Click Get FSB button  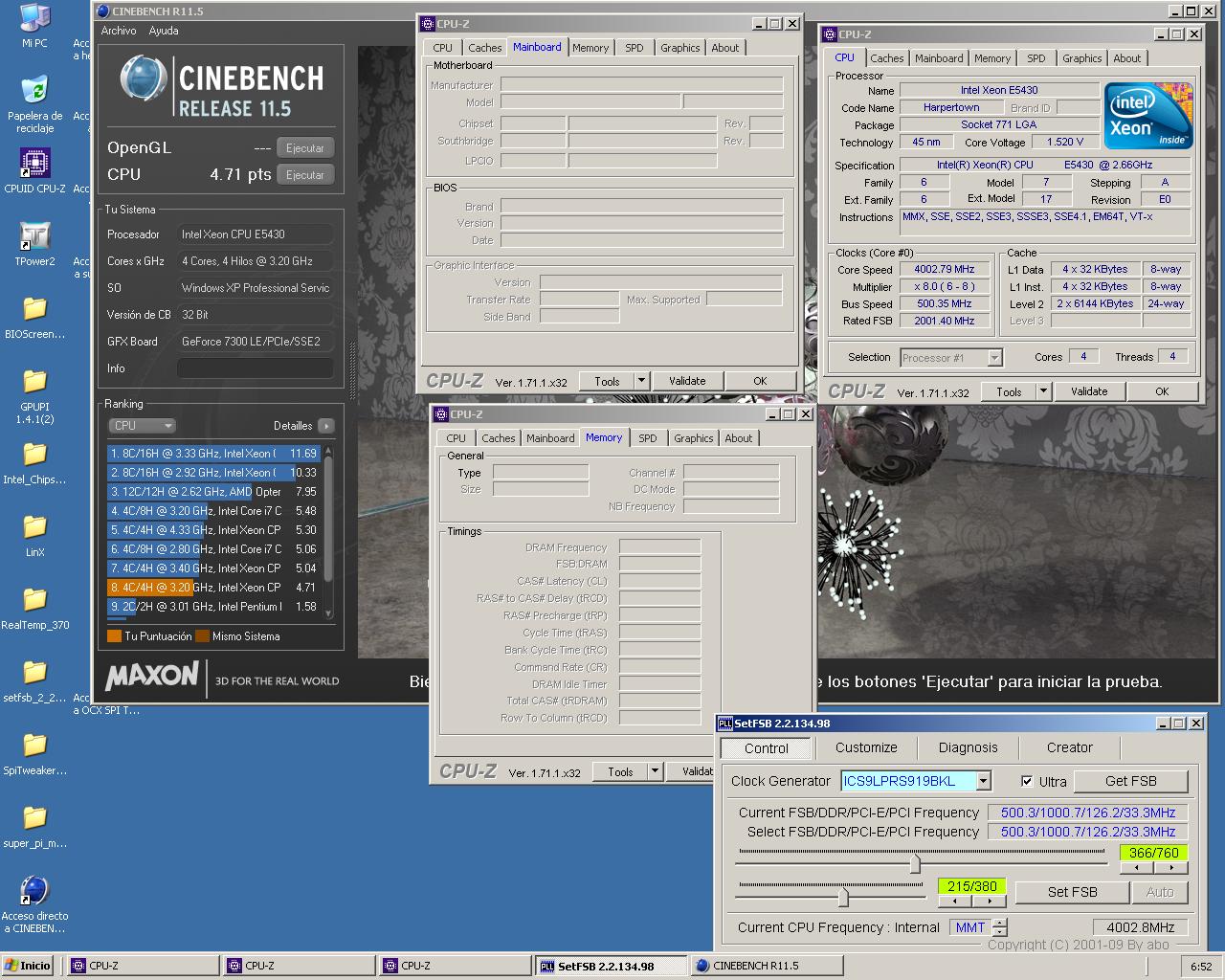point(1131,781)
